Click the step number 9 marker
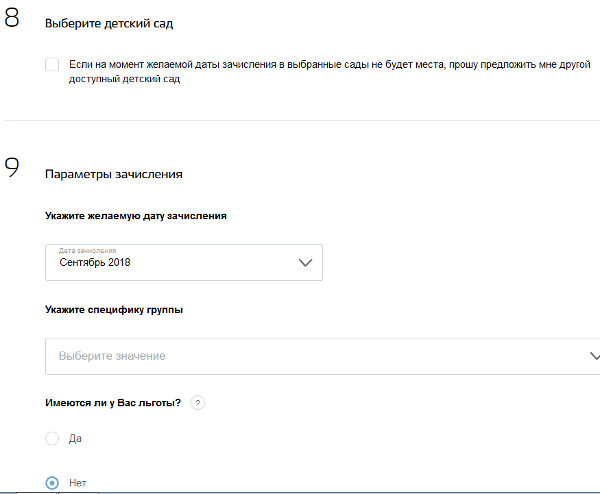Image resolution: width=600 pixels, height=494 pixels. pyautogui.click(x=11, y=168)
